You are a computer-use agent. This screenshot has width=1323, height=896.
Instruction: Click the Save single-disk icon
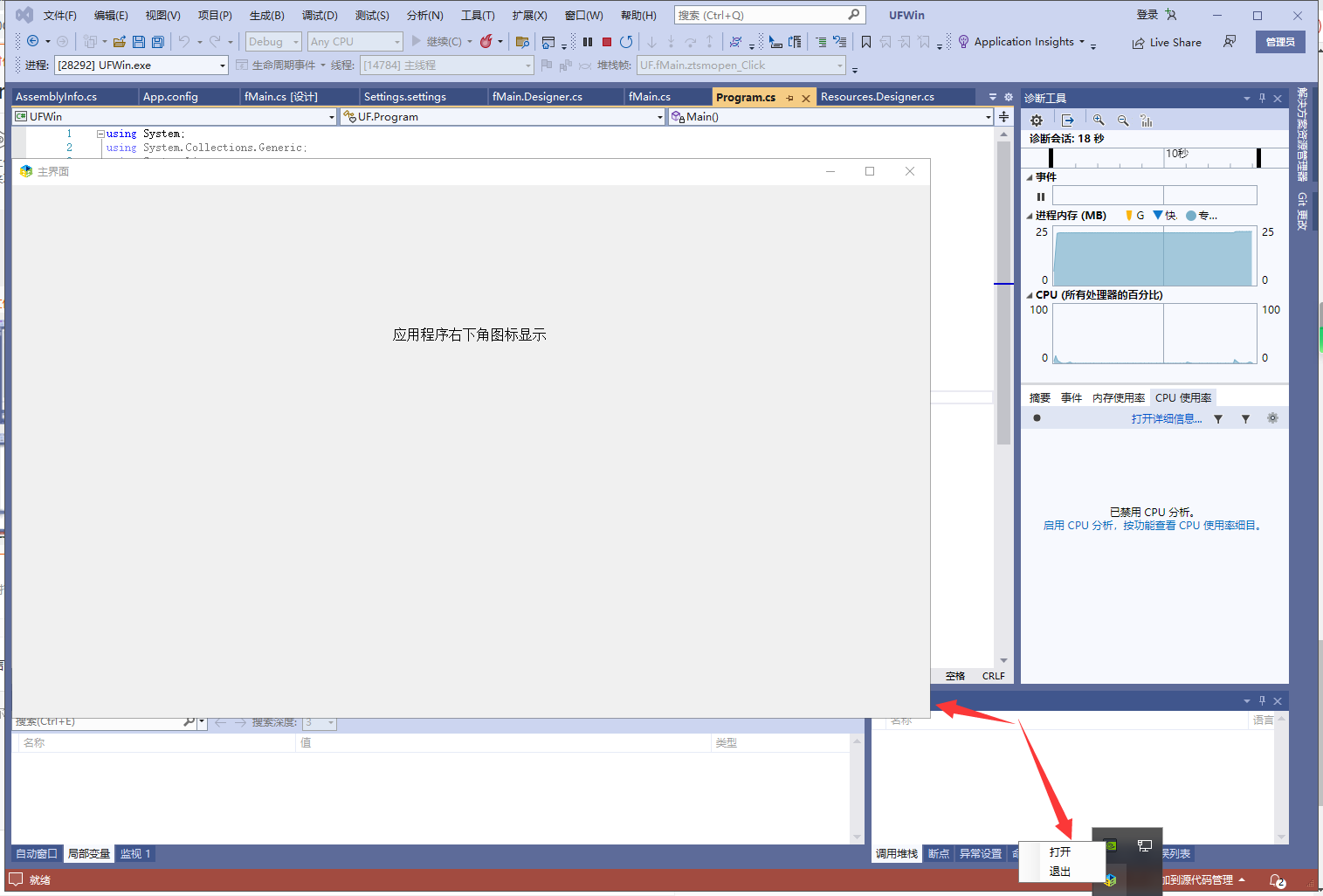click(x=139, y=41)
